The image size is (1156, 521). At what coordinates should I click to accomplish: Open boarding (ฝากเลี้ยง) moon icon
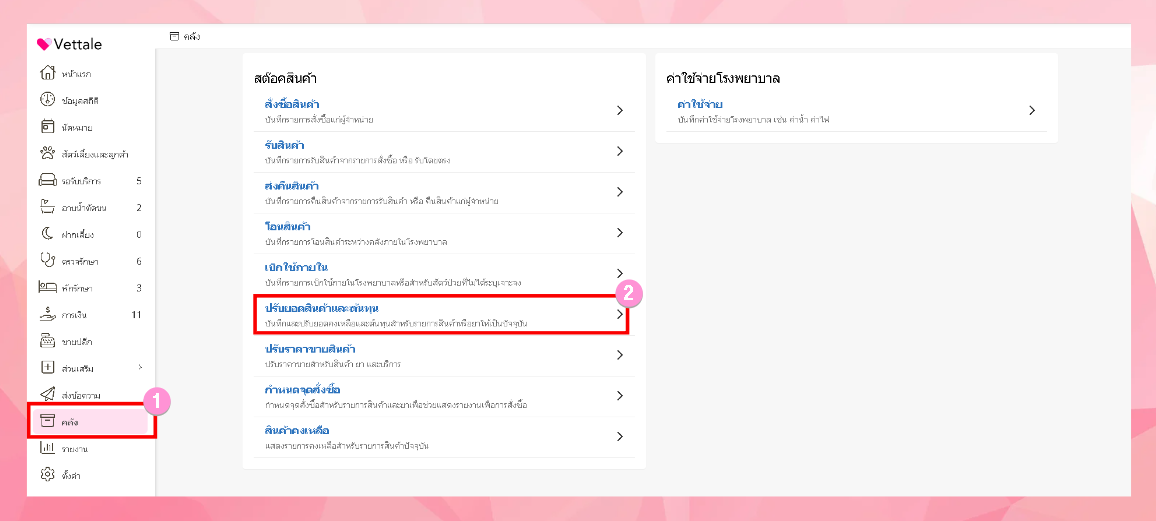point(47,234)
